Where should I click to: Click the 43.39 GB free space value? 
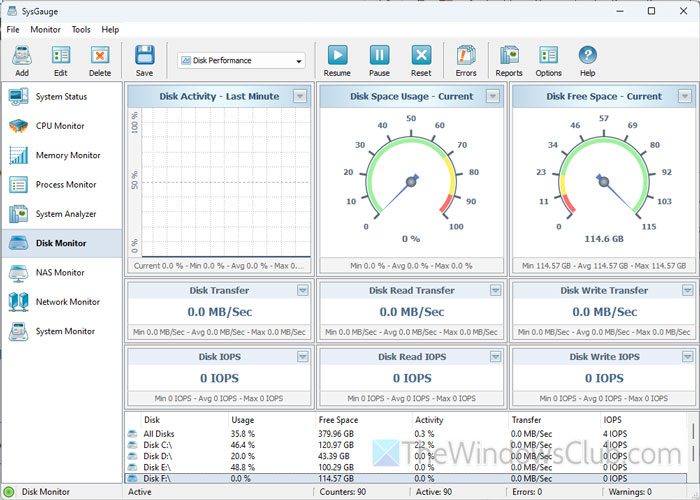pyautogui.click(x=334, y=456)
